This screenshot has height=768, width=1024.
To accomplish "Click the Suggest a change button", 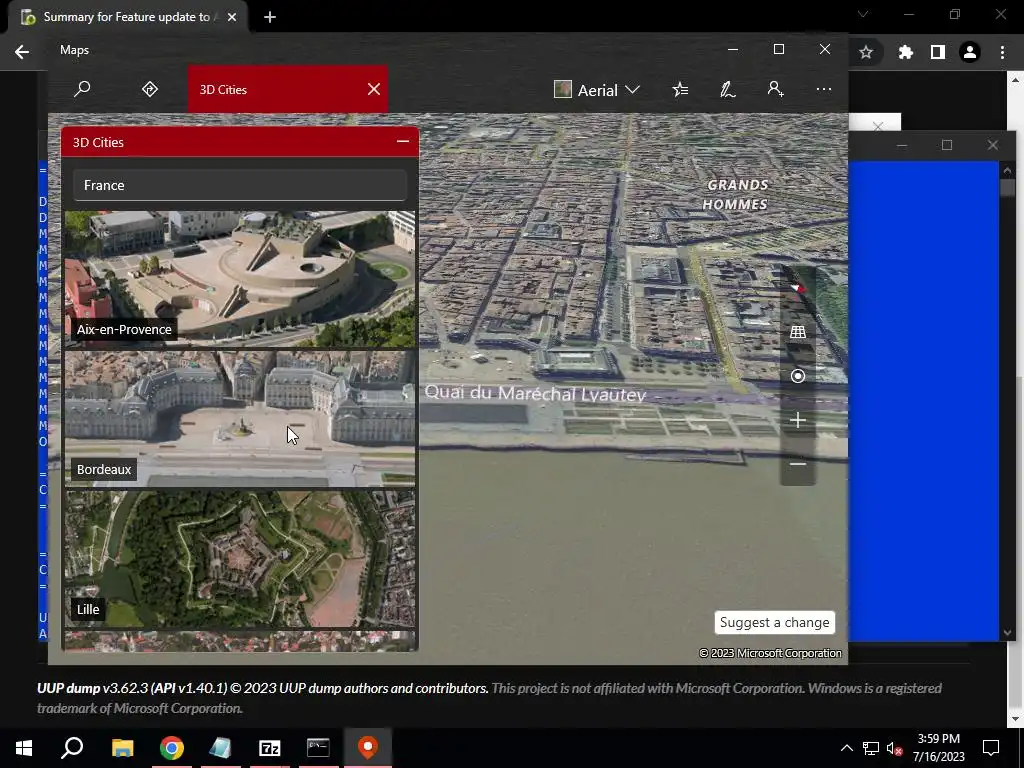I will pos(775,622).
